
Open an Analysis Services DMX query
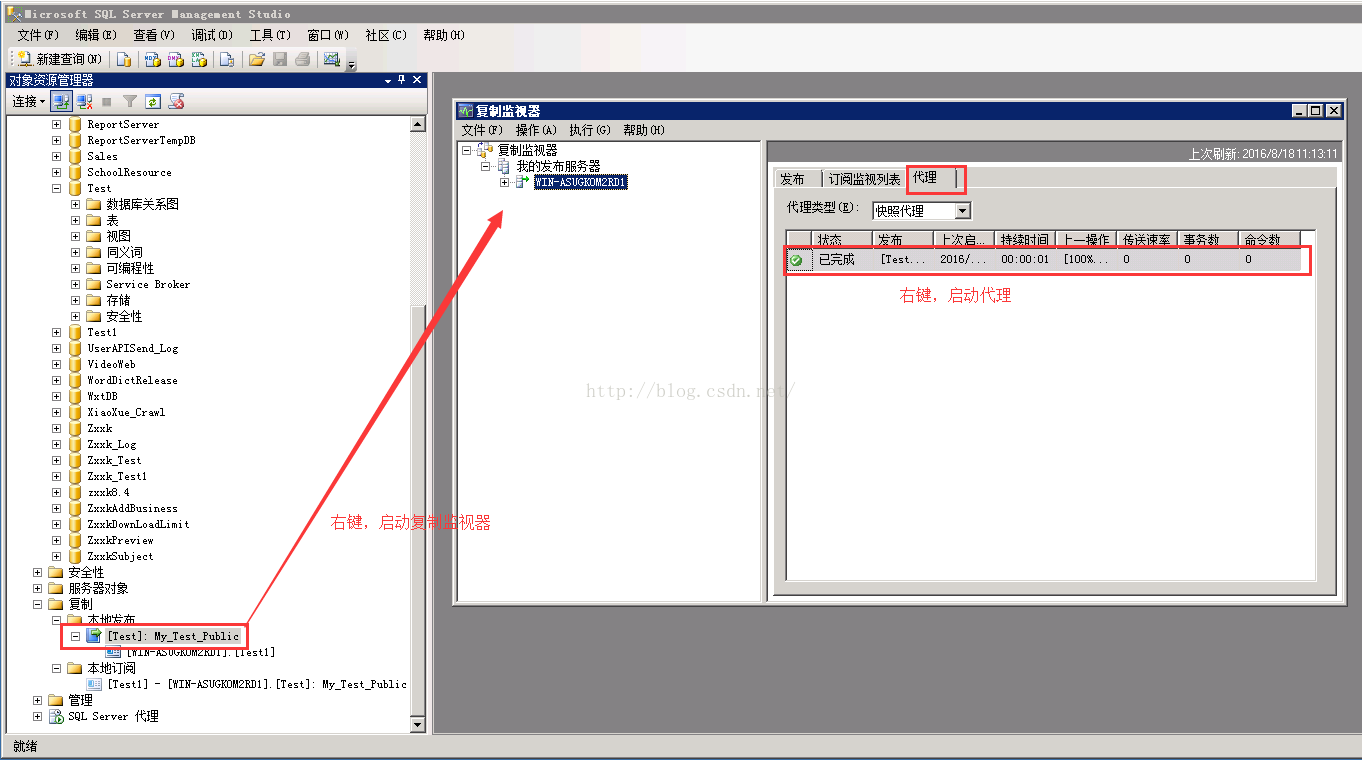coord(175,59)
